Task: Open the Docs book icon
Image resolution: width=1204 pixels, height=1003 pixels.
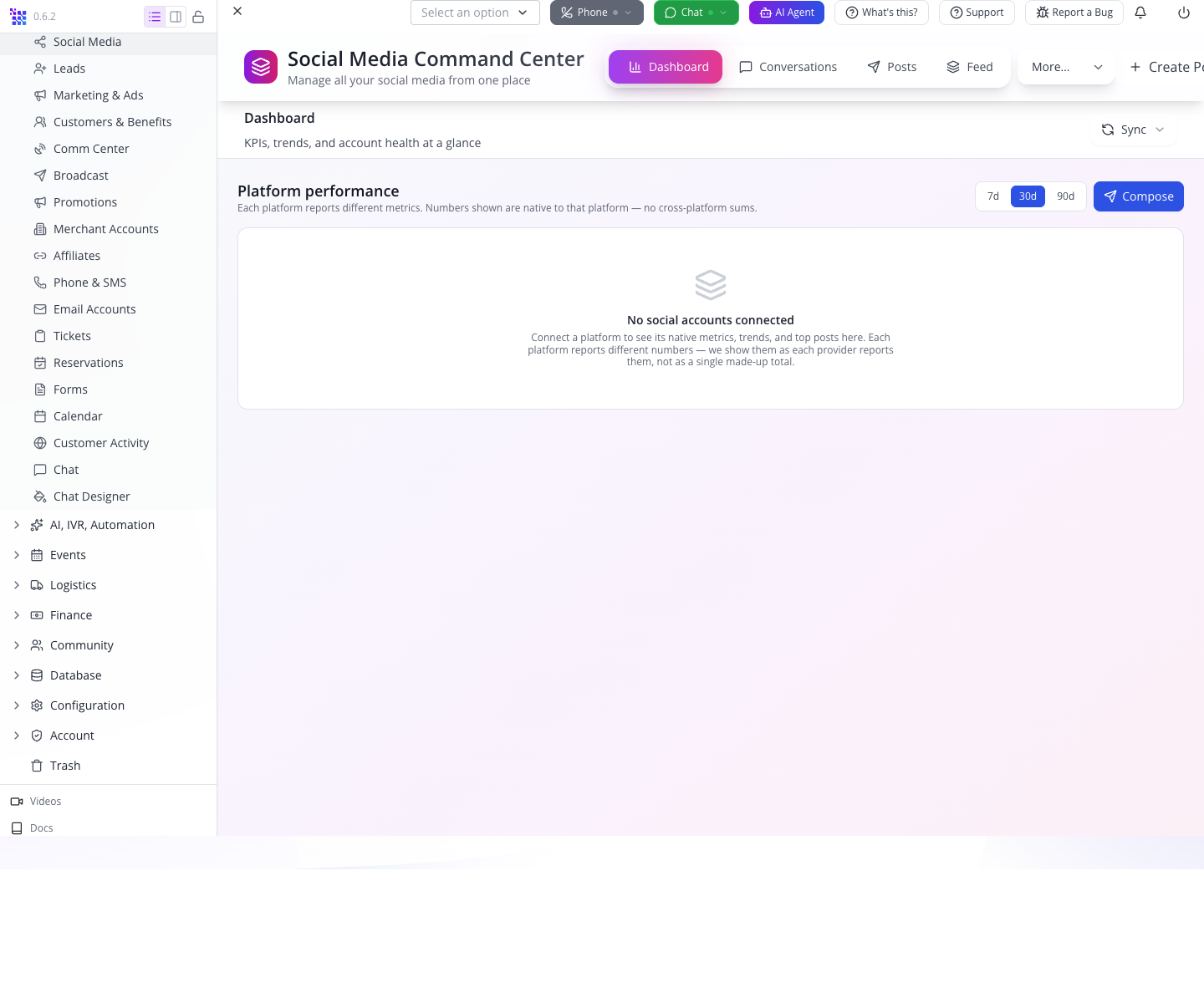Action: coord(17,828)
